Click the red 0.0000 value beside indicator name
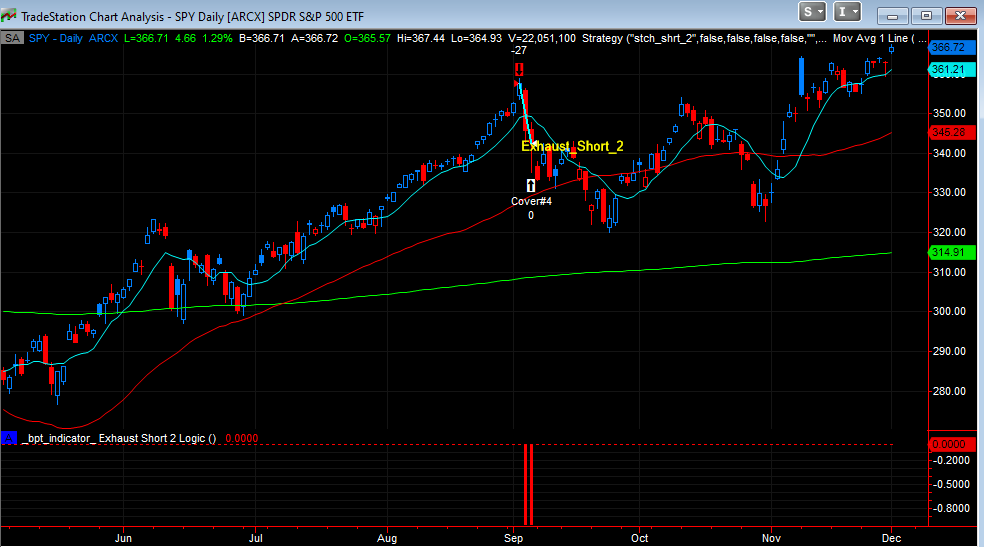This screenshot has width=984, height=547. [242, 438]
